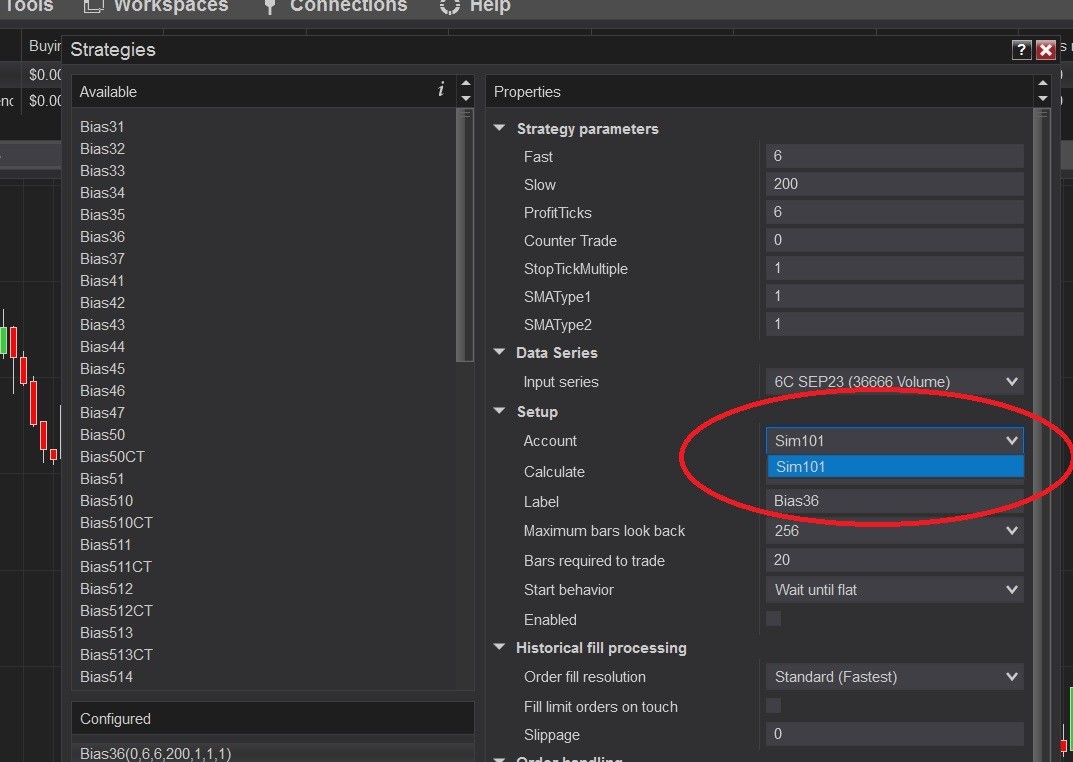
Task: Collapse the Data Series section
Action: (x=500, y=352)
